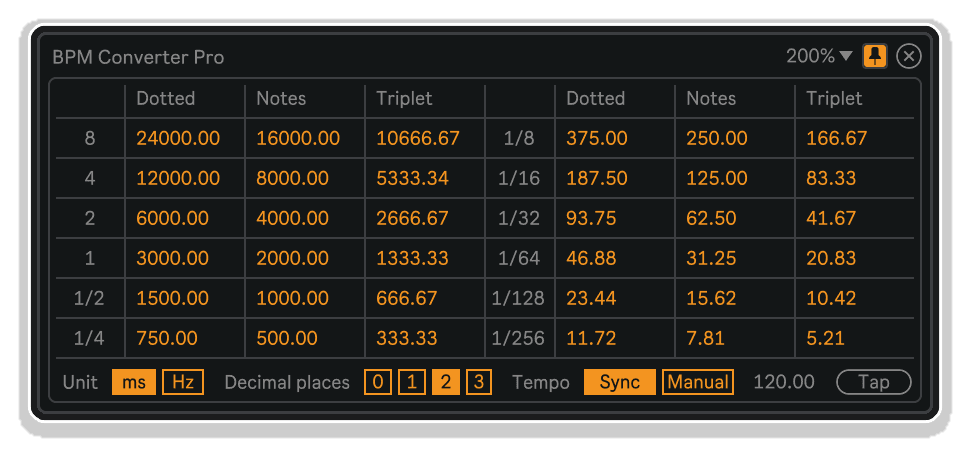Select 1 decimal place
This screenshot has height=456, width=970.
point(411,382)
